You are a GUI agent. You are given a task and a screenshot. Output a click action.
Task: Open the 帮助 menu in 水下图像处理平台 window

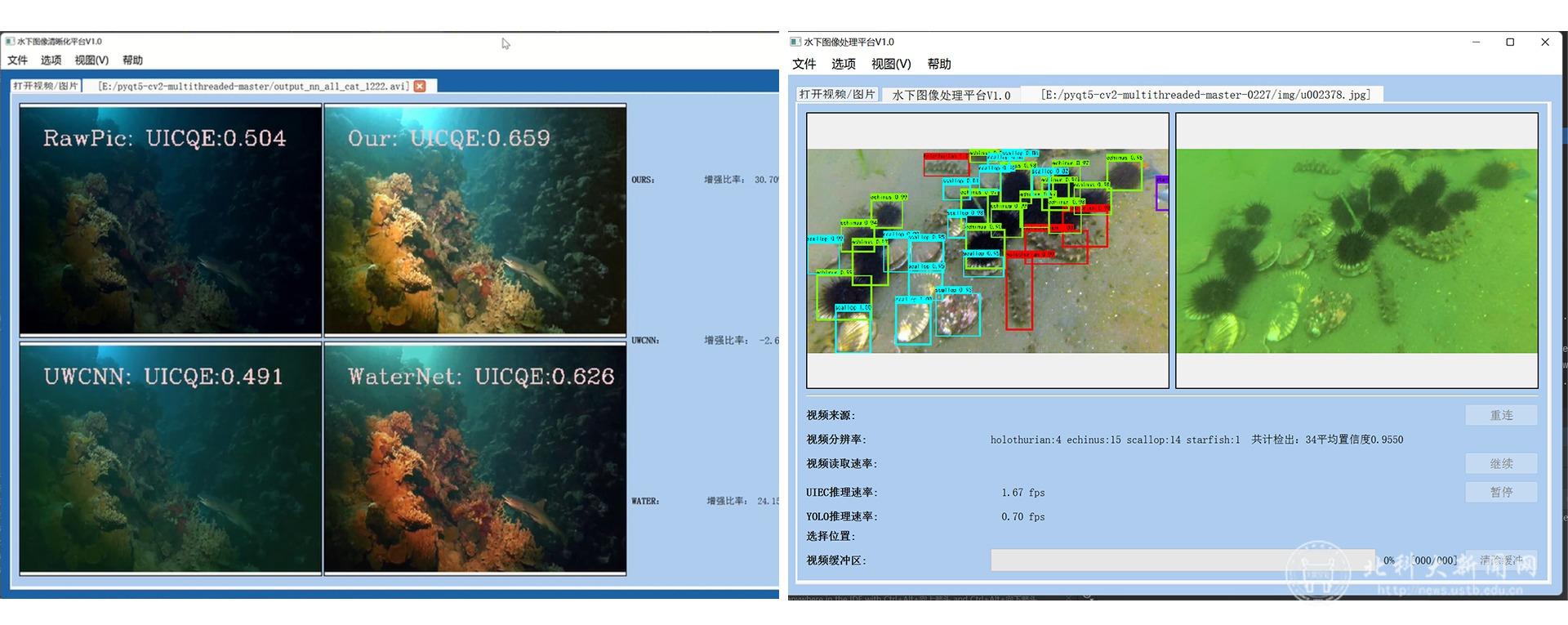click(938, 64)
